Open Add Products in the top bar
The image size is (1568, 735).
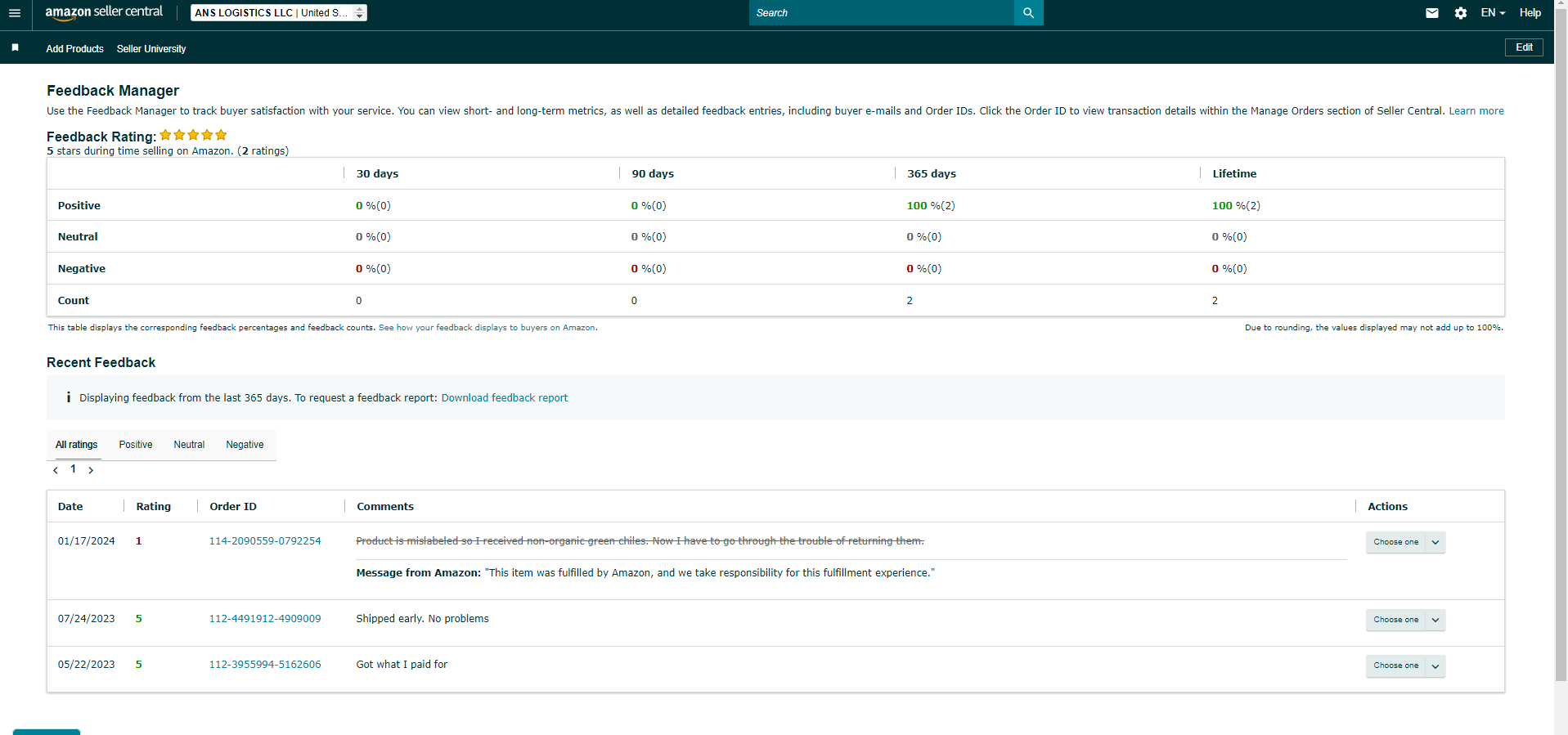pyautogui.click(x=74, y=49)
